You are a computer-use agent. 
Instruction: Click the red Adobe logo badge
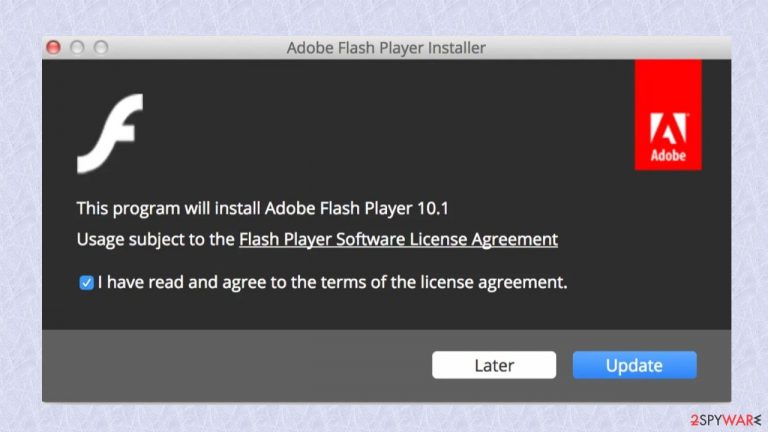coord(668,115)
